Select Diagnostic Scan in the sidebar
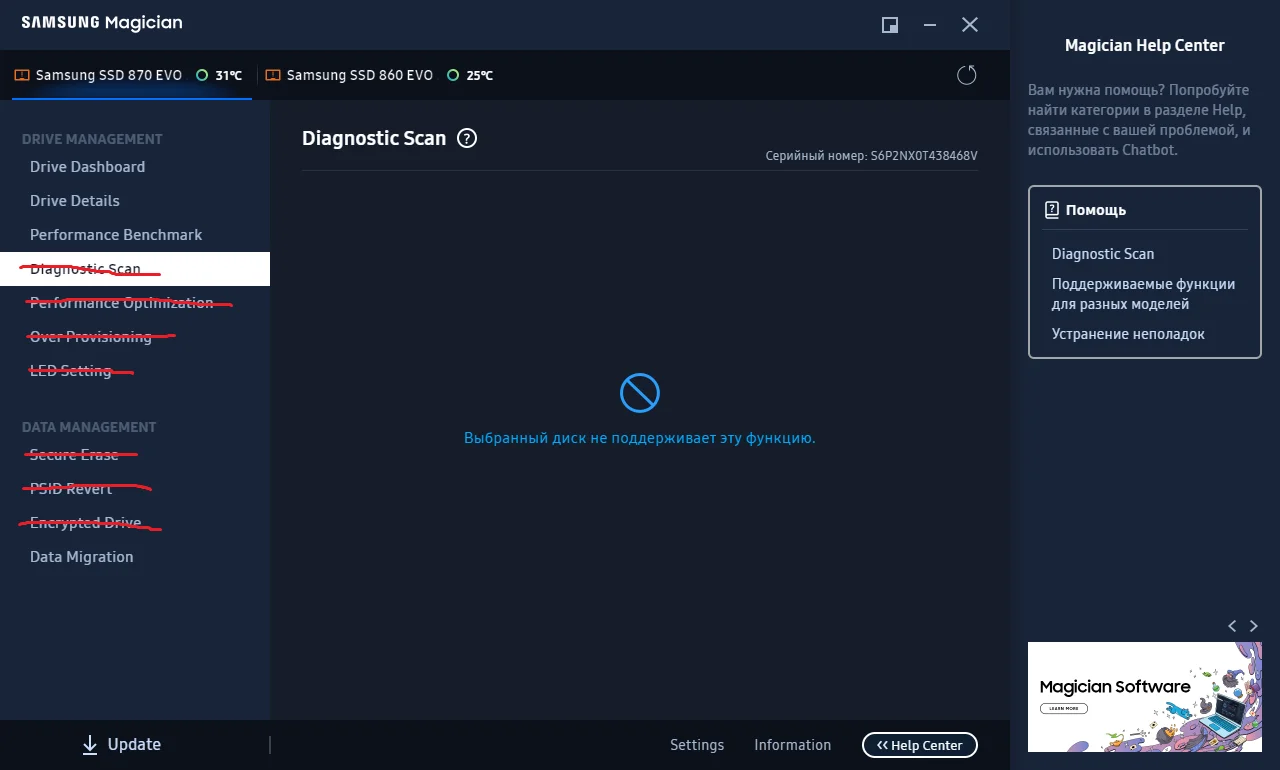 pos(135,269)
